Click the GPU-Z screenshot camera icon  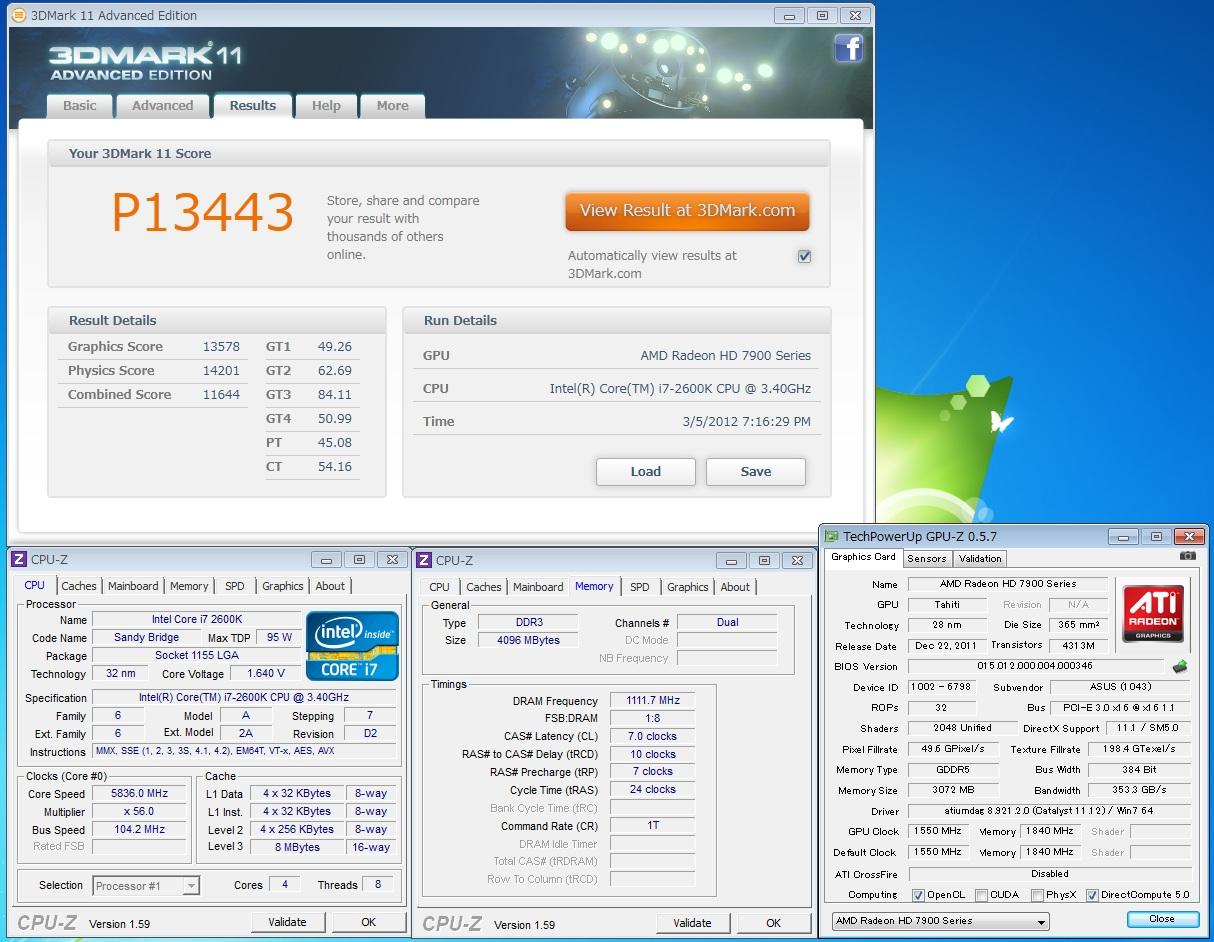(x=1187, y=555)
